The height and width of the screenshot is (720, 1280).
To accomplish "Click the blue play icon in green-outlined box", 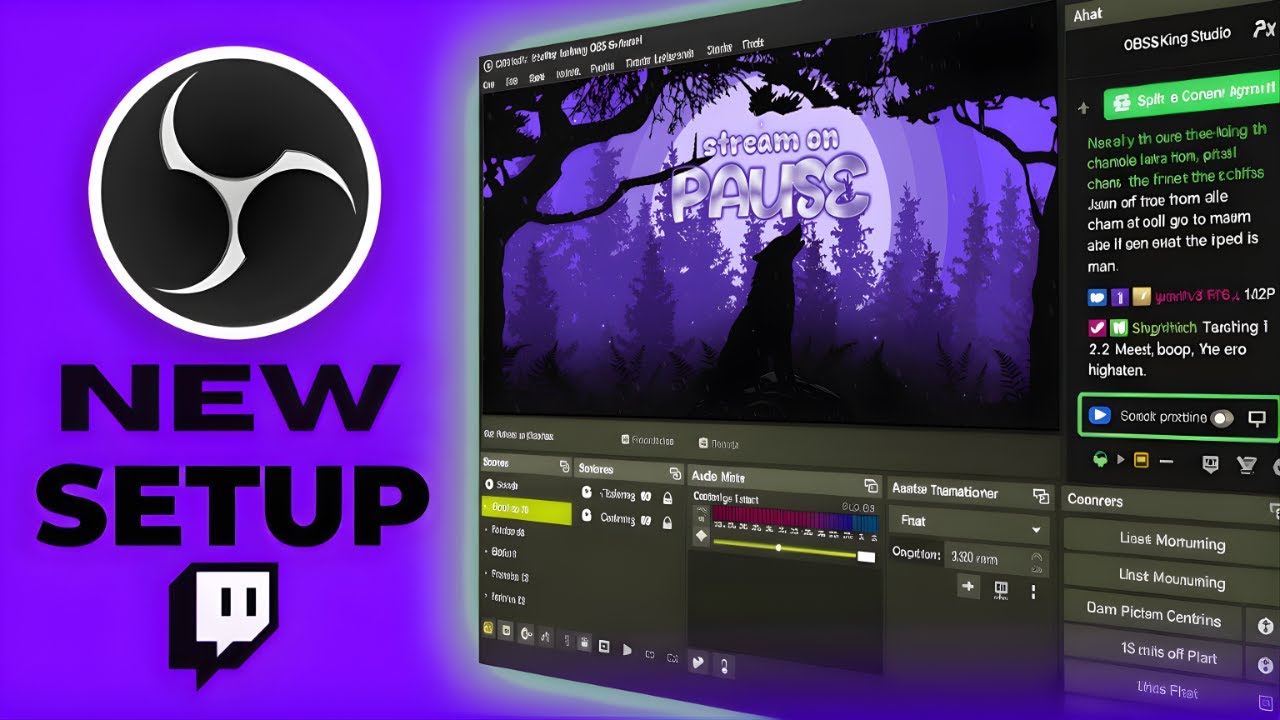I will 1100,416.
